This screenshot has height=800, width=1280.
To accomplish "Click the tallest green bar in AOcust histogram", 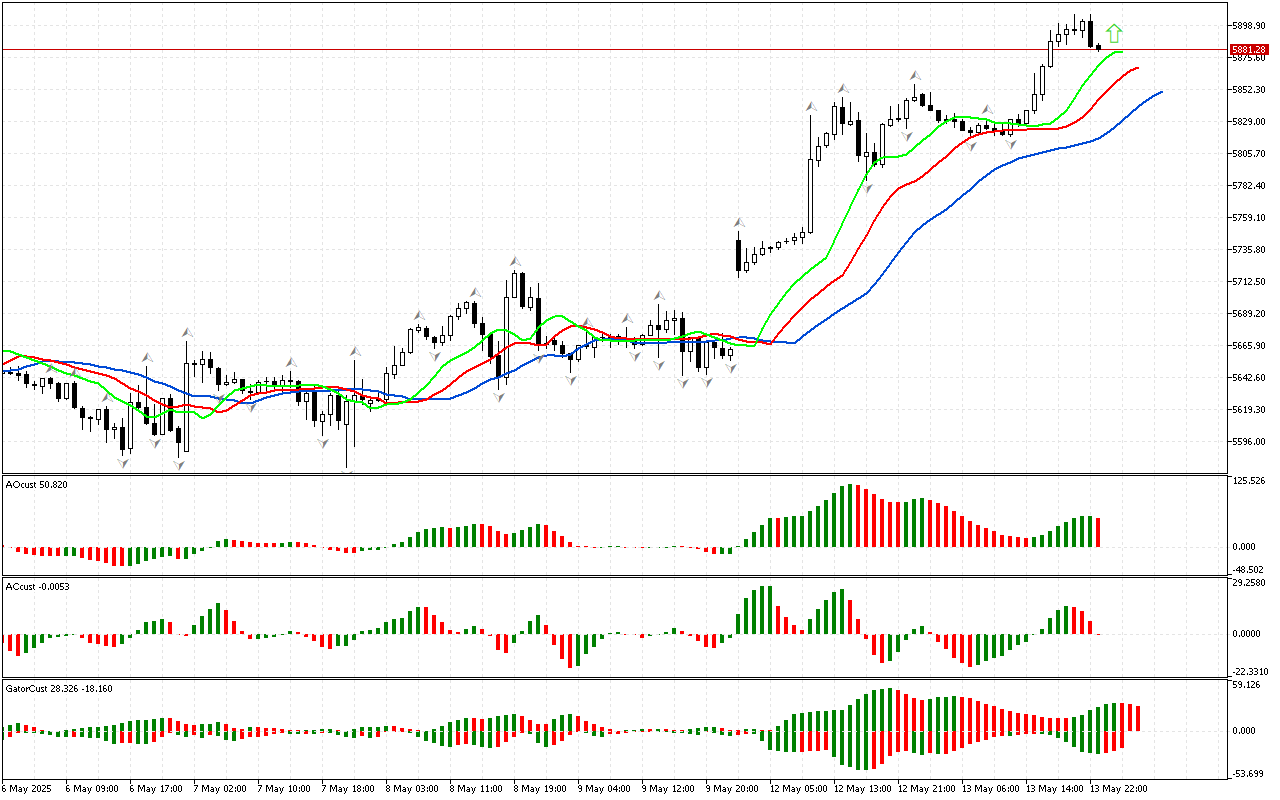I will [x=848, y=516].
